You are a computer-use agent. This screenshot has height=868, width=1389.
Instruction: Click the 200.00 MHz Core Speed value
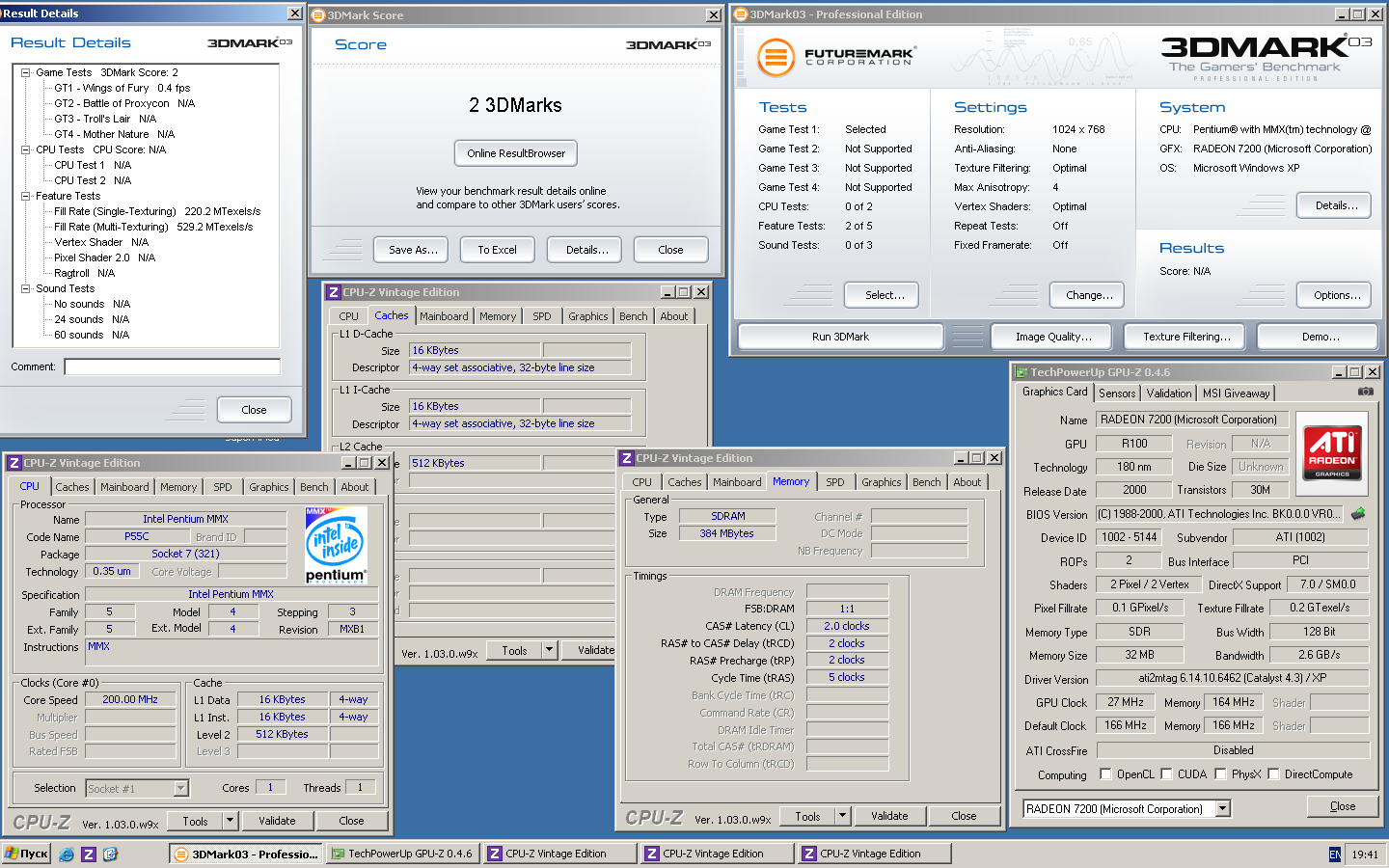[130, 699]
